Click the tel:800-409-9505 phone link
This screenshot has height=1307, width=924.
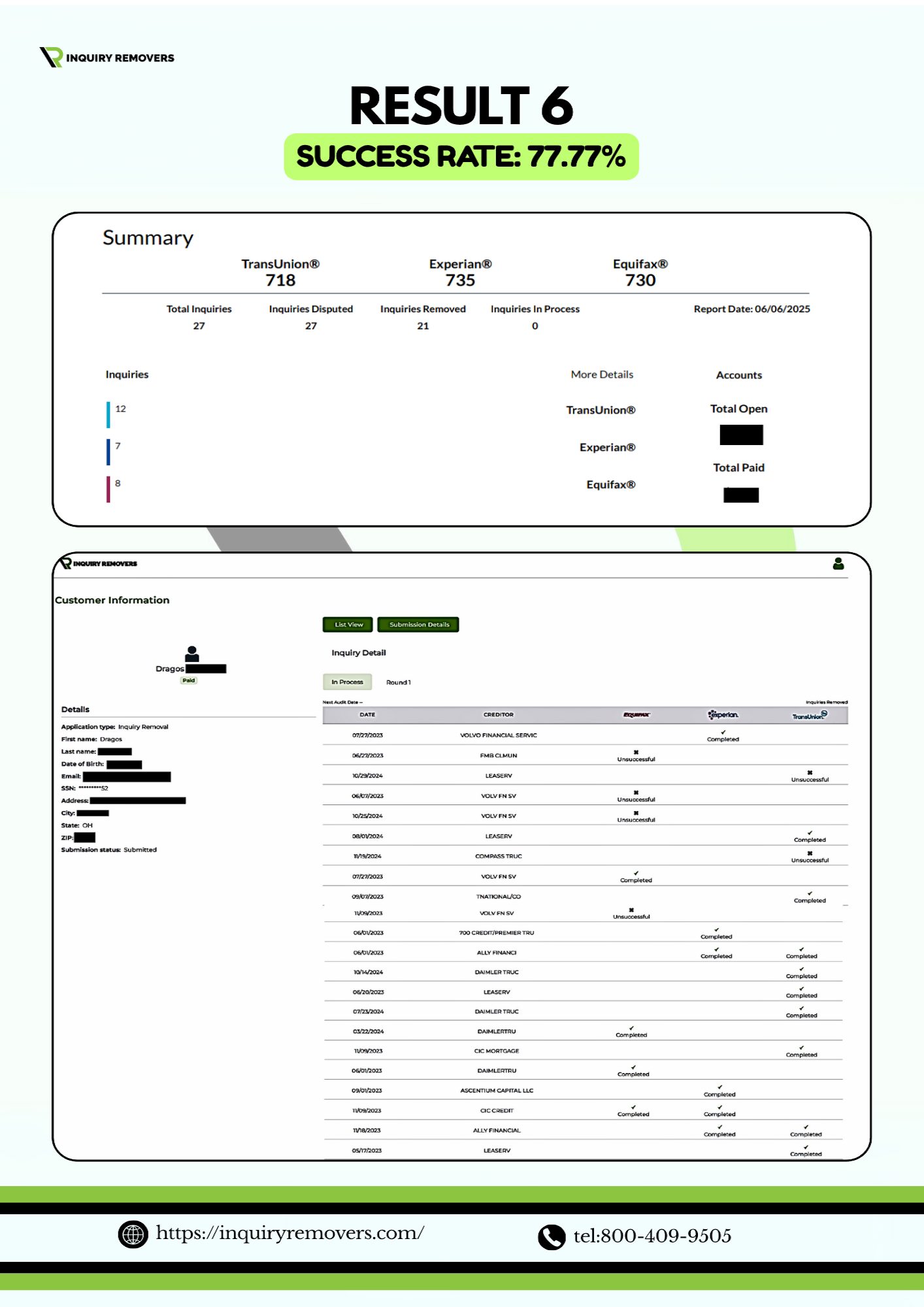[x=652, y=1236]
